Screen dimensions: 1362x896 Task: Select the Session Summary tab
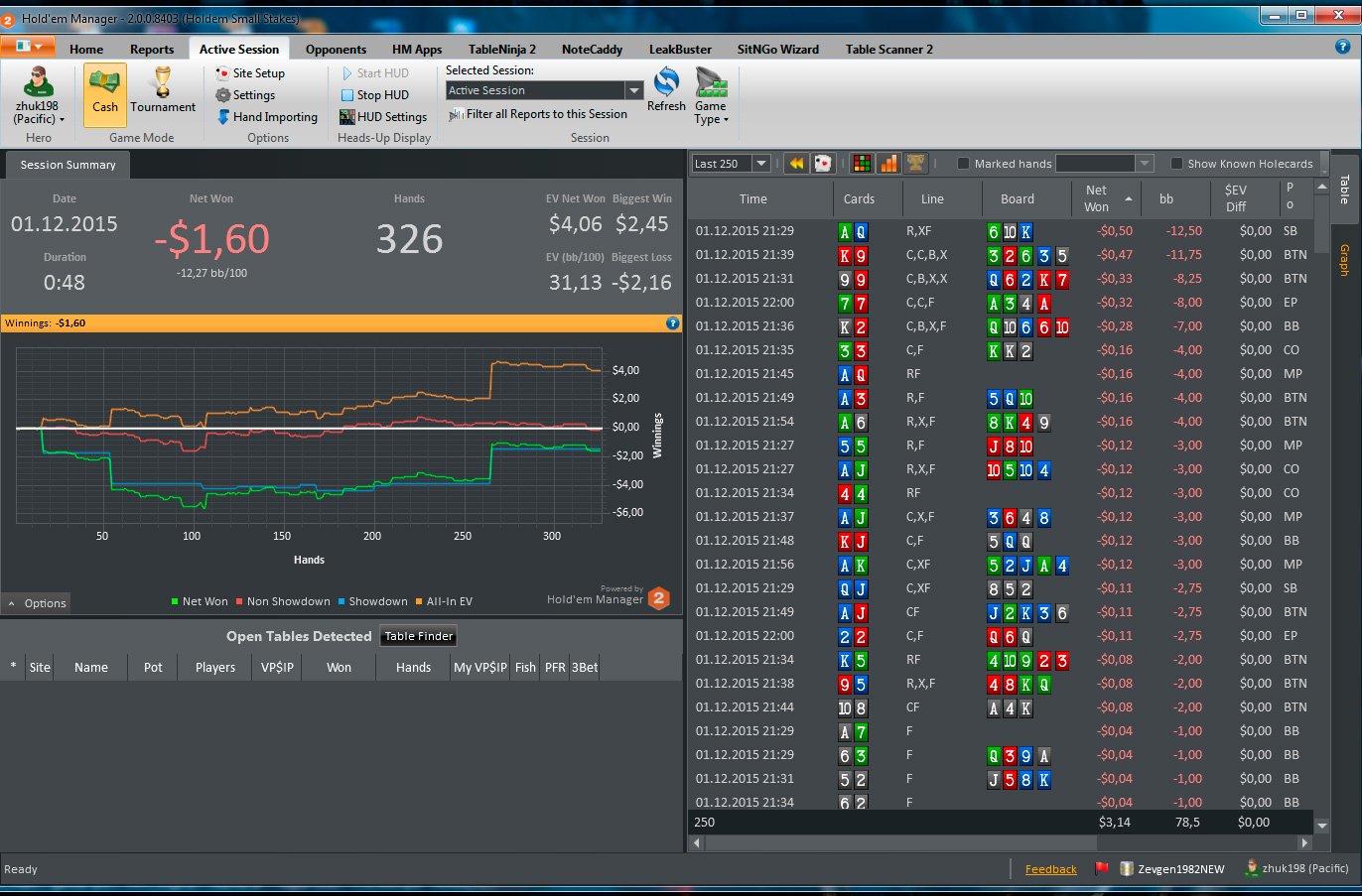point(68,165)
